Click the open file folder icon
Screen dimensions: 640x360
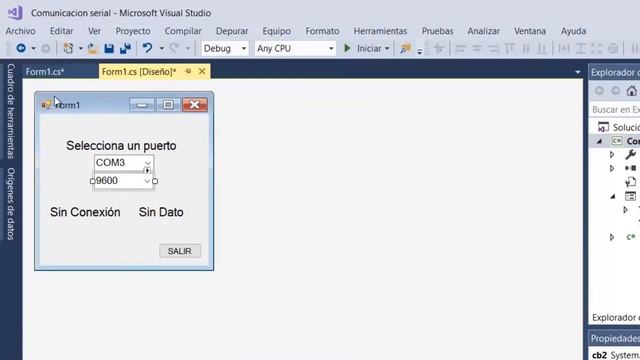pyautogui.click(x=93, y=49)
